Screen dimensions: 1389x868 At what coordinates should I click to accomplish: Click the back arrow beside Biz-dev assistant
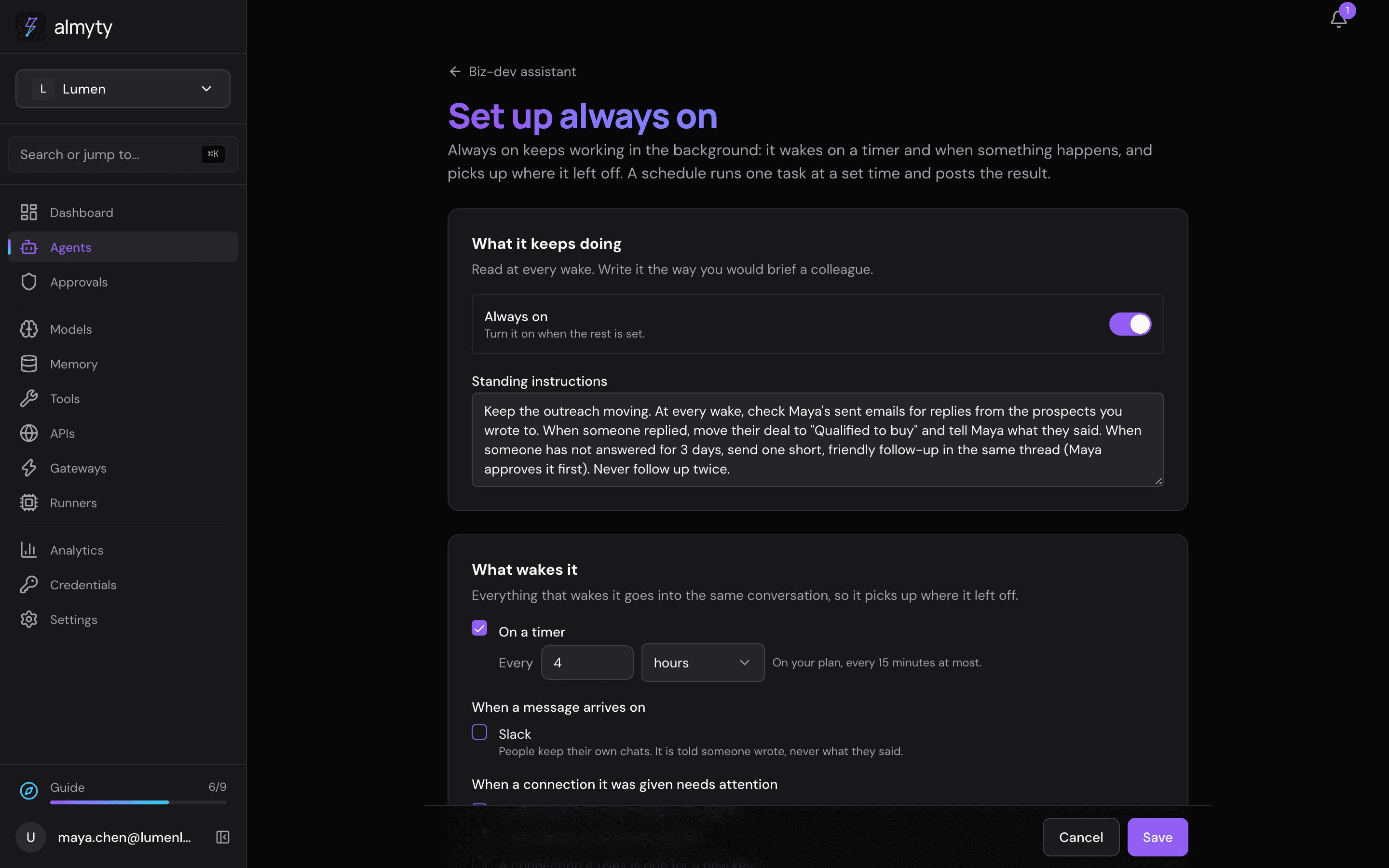click(x=455, y=71)
